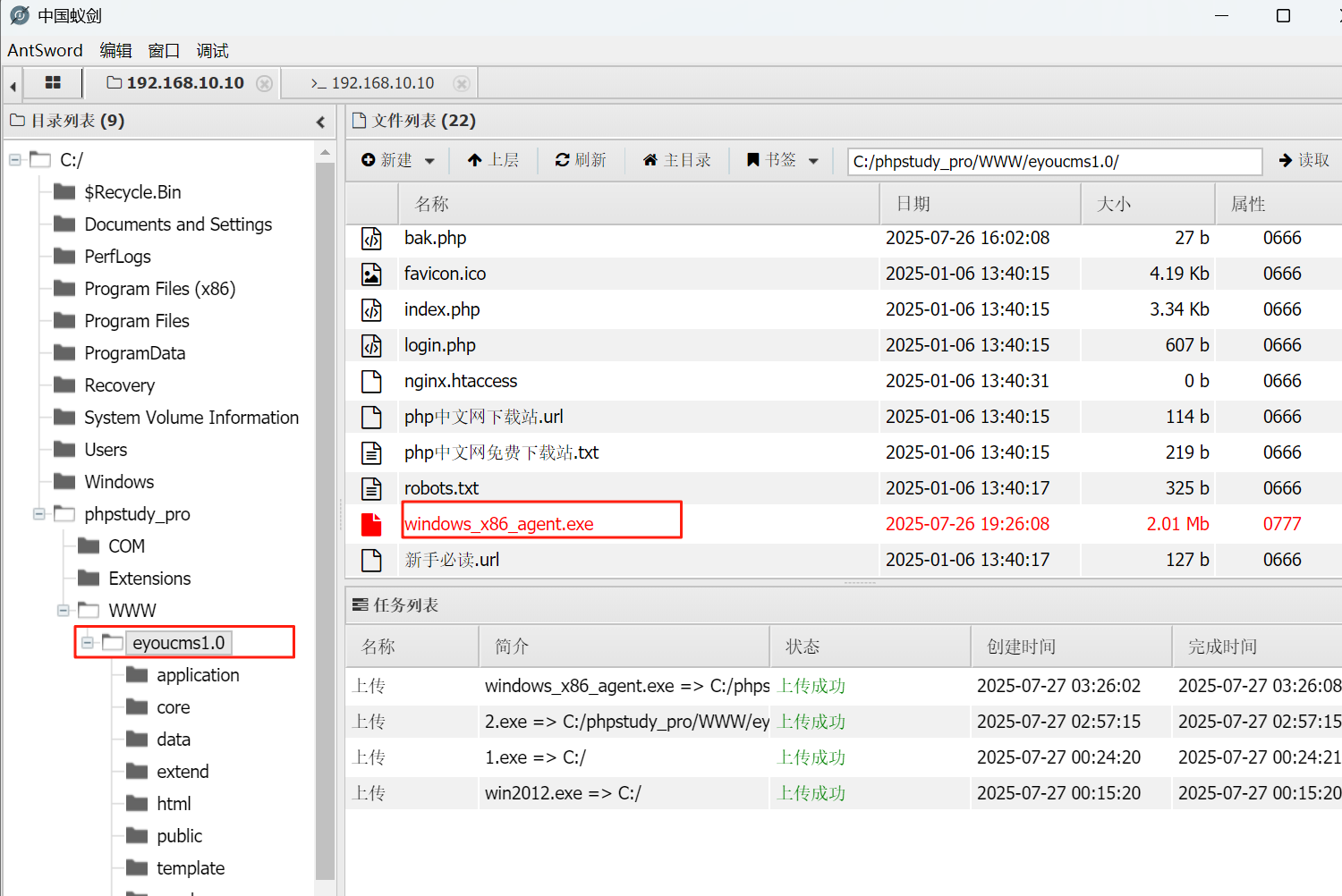Sort files by 大小 column header
Viewport: 1342px width, 896px height.
click(x=1148, y=204)
